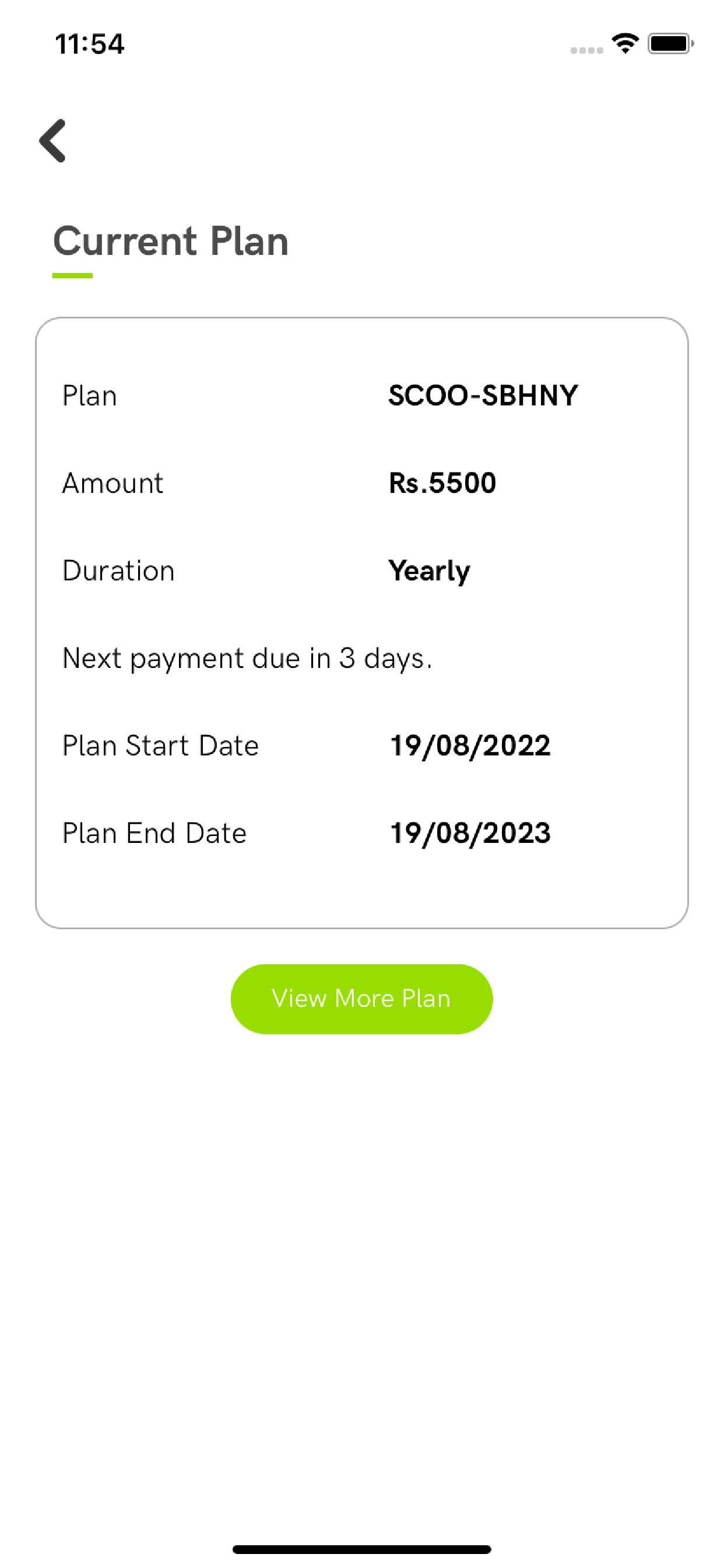Select the SCOO-SBHNY plan name
Viewport: 724px width, 1568px height.
(483, 395)
